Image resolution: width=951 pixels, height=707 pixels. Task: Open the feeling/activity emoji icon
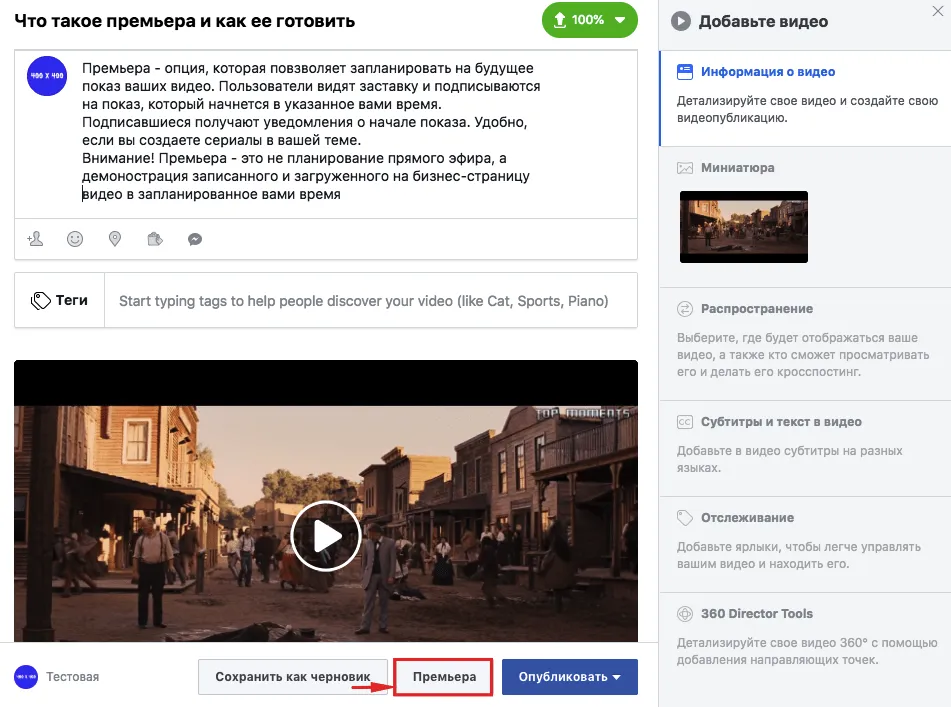(75, 239)
